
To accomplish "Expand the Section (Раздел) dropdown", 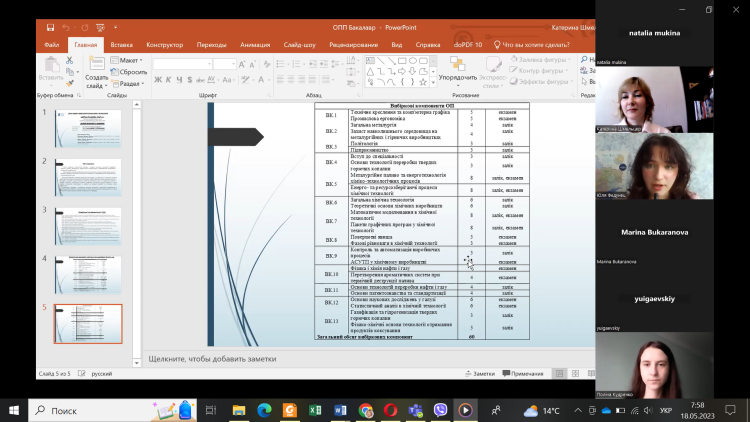I will click(x=130, y=84).
